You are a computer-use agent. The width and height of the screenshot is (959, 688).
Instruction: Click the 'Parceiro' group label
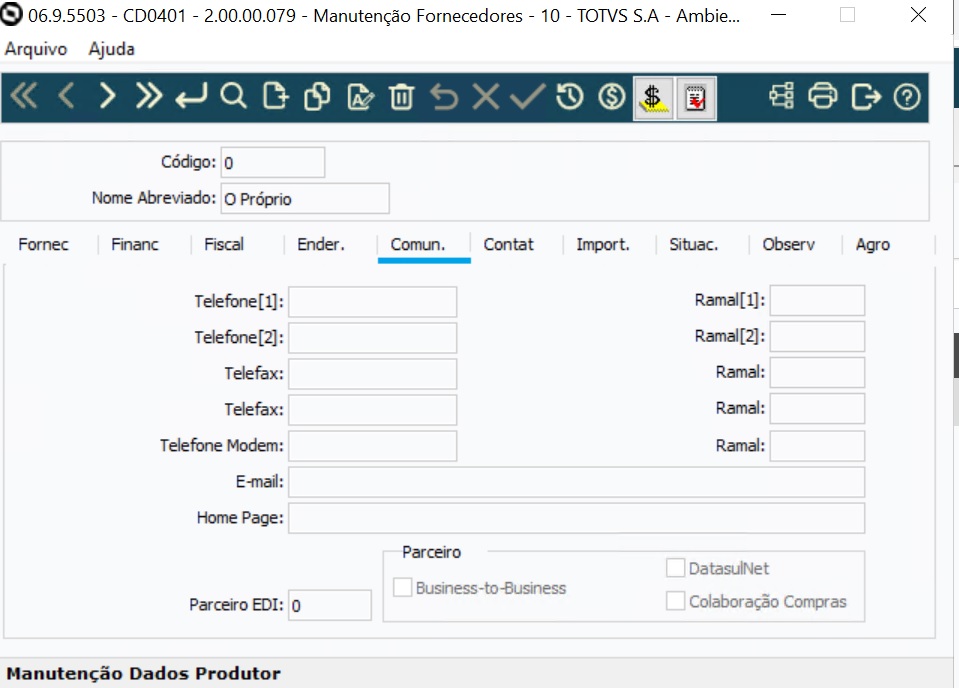pyautogui.click(x=432, y=552)
